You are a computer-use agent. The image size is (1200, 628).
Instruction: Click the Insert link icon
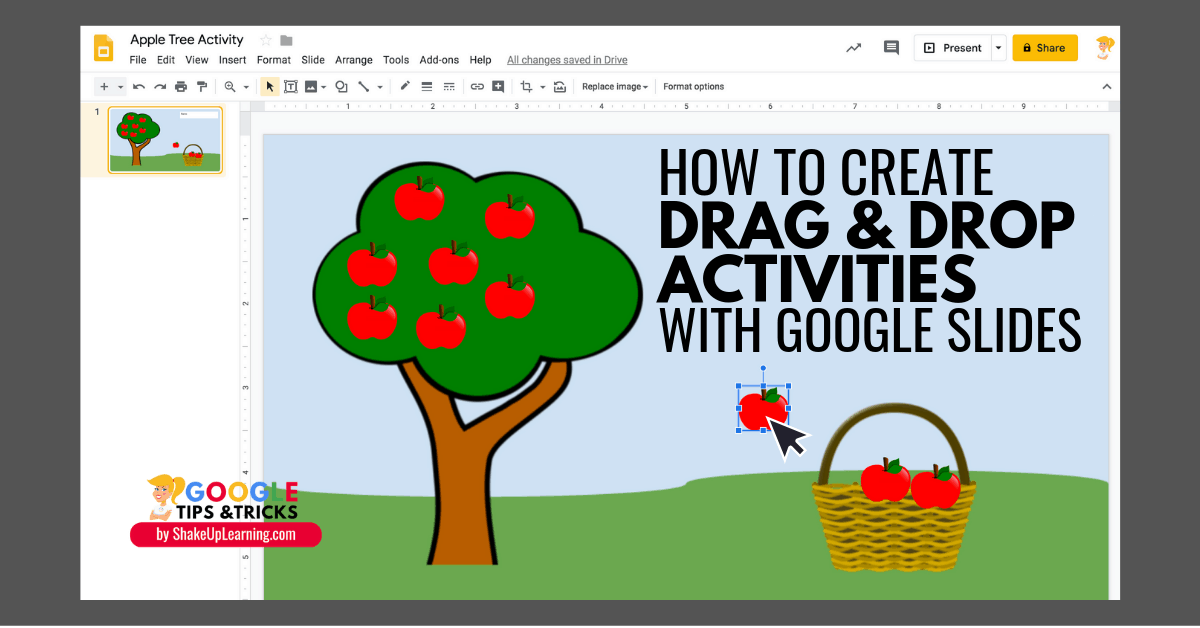(477, 86)
